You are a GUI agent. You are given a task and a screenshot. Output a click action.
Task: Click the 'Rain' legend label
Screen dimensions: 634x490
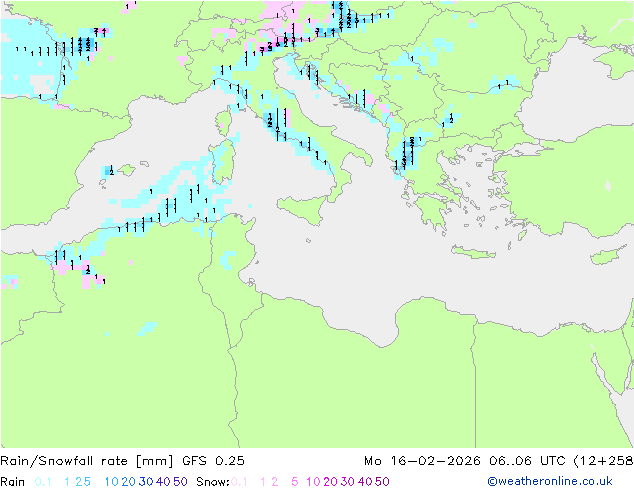point(13,482)
